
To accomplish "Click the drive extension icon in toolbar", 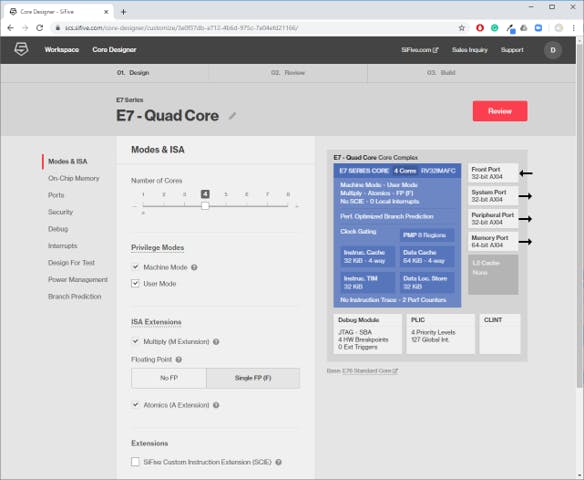I will [x=524, y=28].
